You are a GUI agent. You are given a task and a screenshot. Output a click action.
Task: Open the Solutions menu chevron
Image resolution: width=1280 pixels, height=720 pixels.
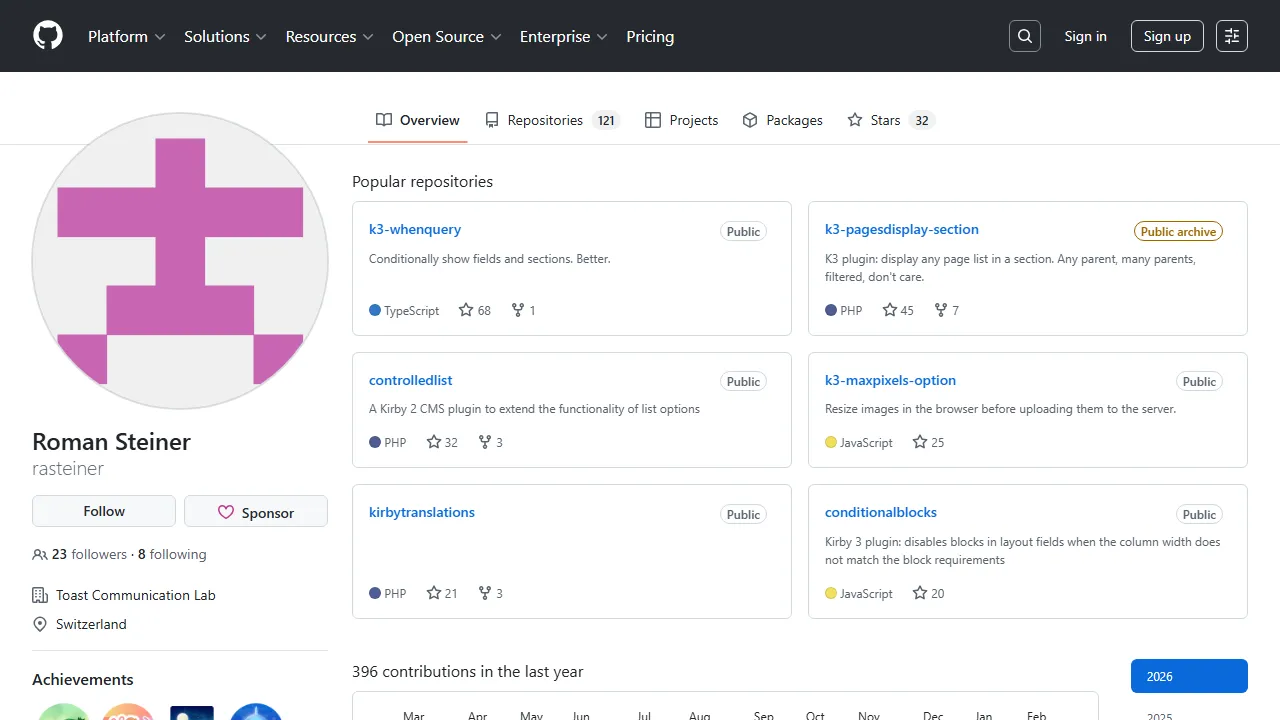click(x=261, y=37)
